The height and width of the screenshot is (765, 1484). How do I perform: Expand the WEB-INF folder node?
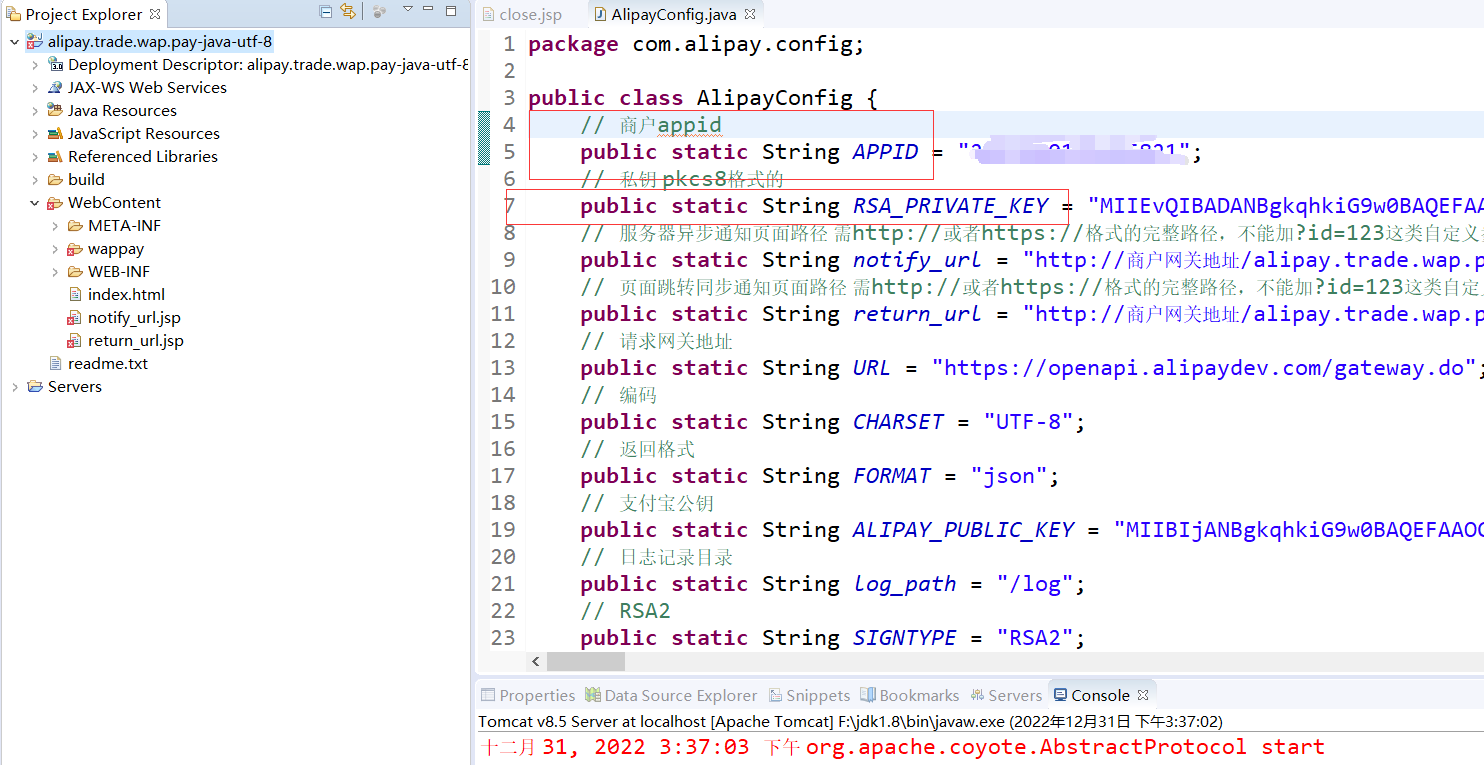[x=55, y=272]
